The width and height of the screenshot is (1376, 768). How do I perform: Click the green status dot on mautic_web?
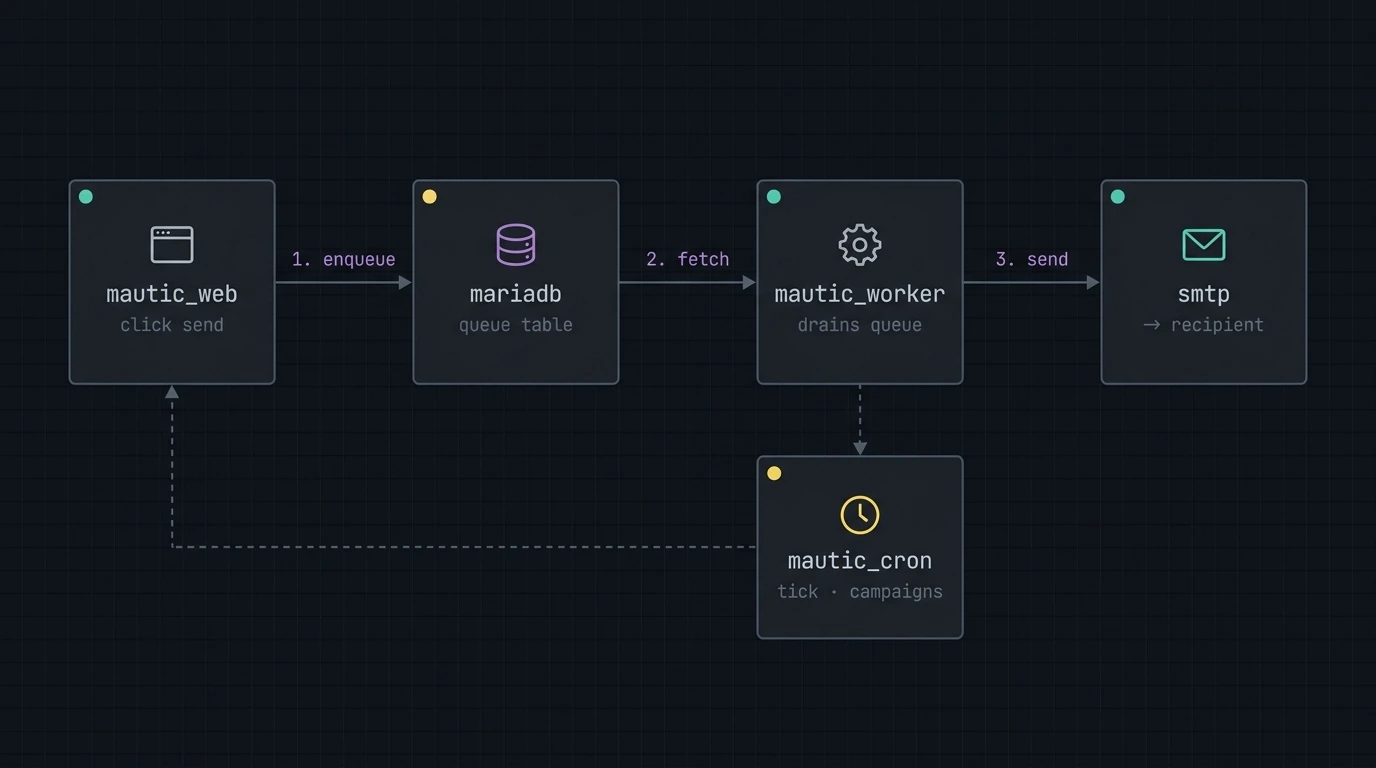click(86, 197)
